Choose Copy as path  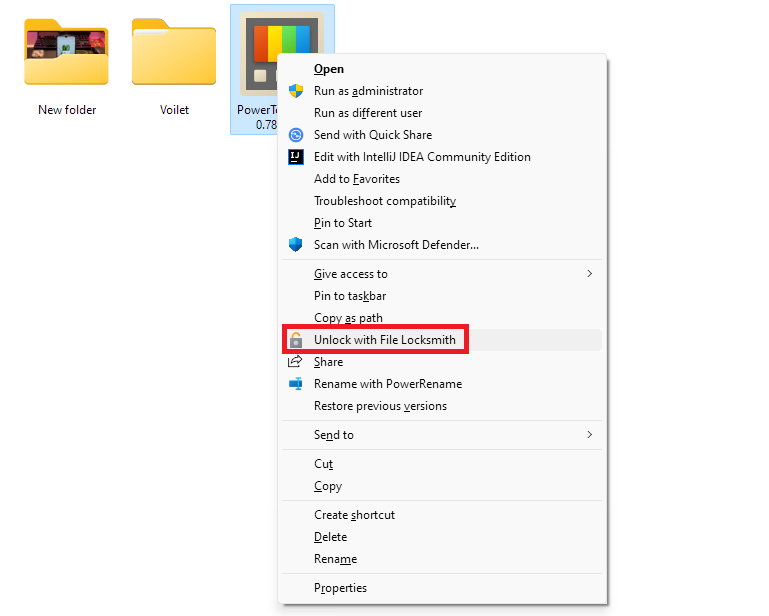pyautogui.click(x=348, y=318)
